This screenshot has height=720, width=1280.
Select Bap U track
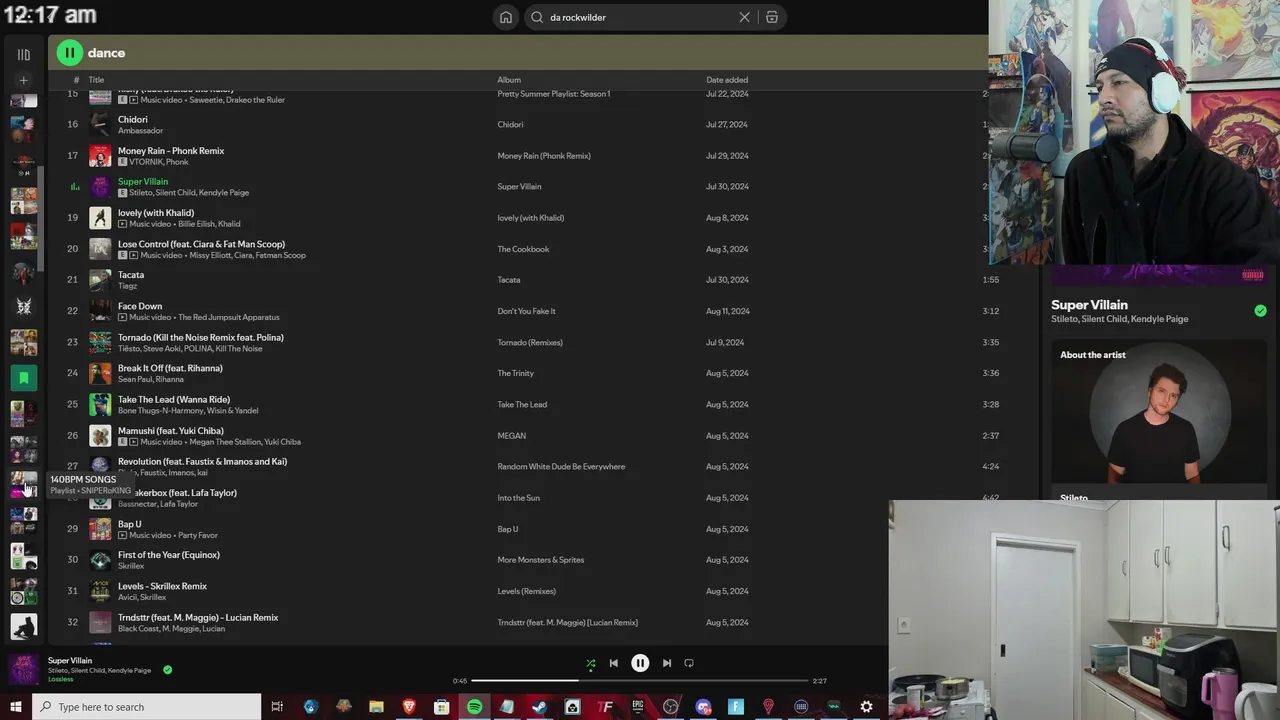[x=130, y=524]
